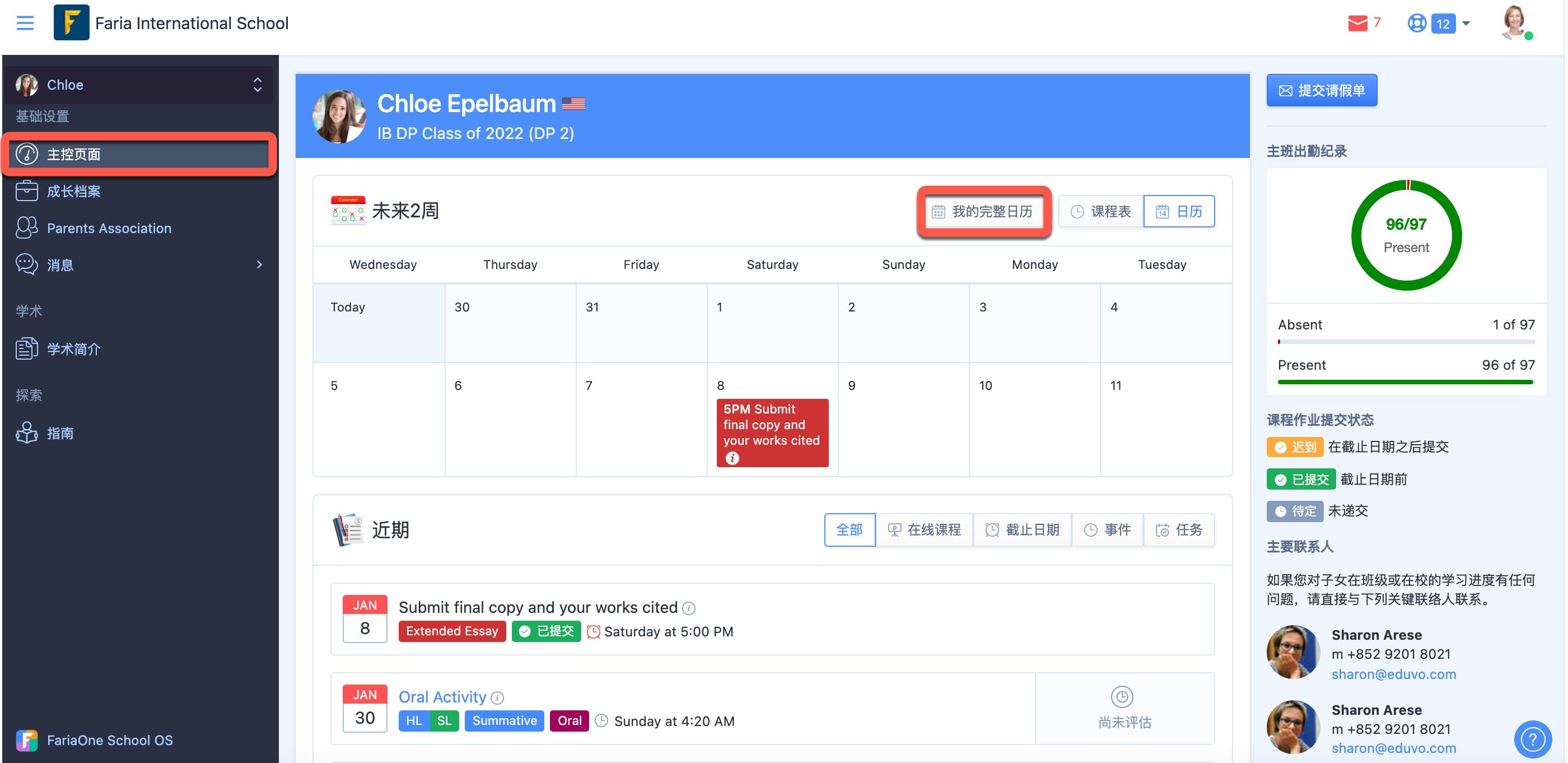Expand the support count dropdown arrow
Viewport: 1568px width, 763px height.
1466,24
